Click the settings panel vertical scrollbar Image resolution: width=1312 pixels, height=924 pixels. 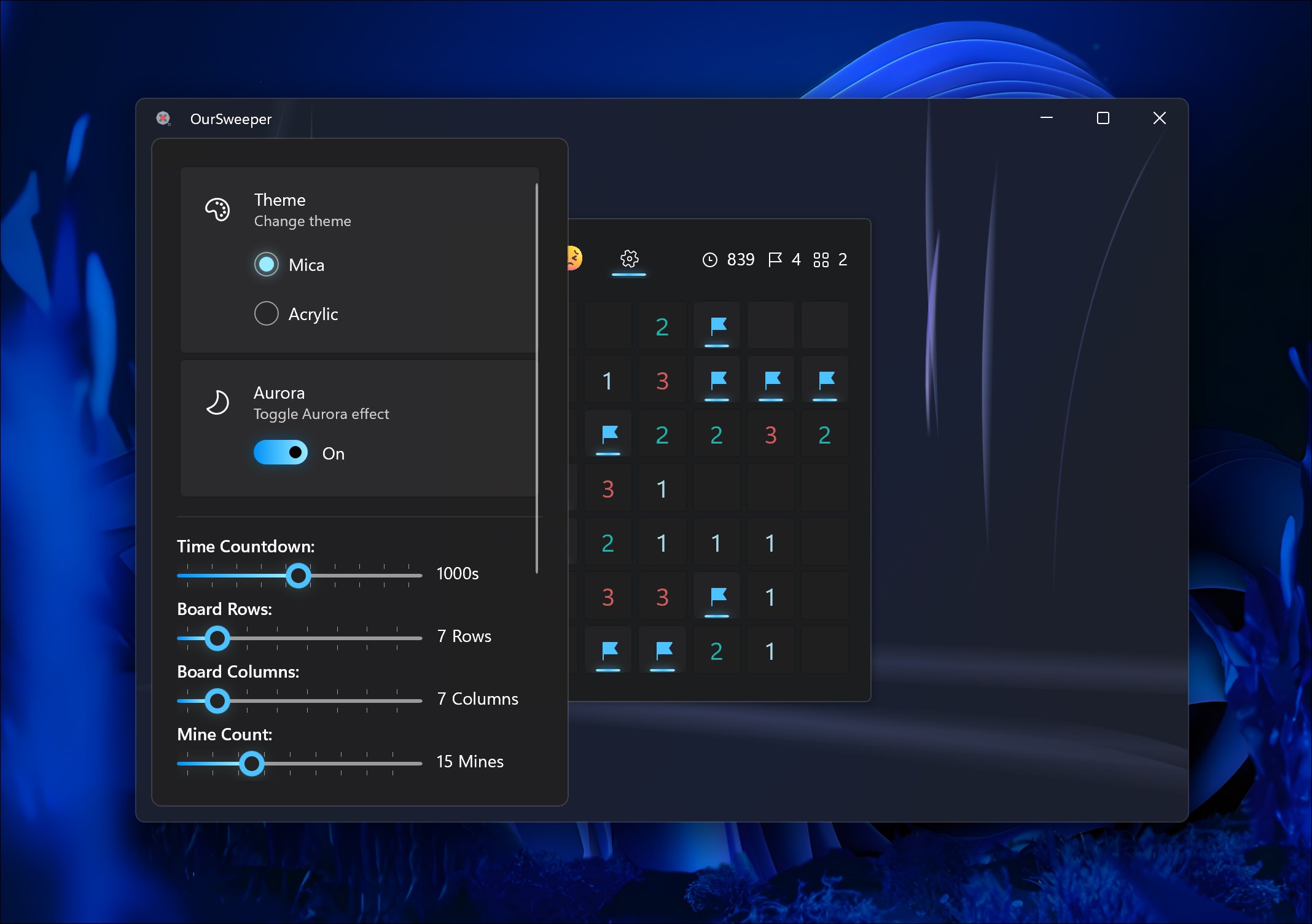537,378
